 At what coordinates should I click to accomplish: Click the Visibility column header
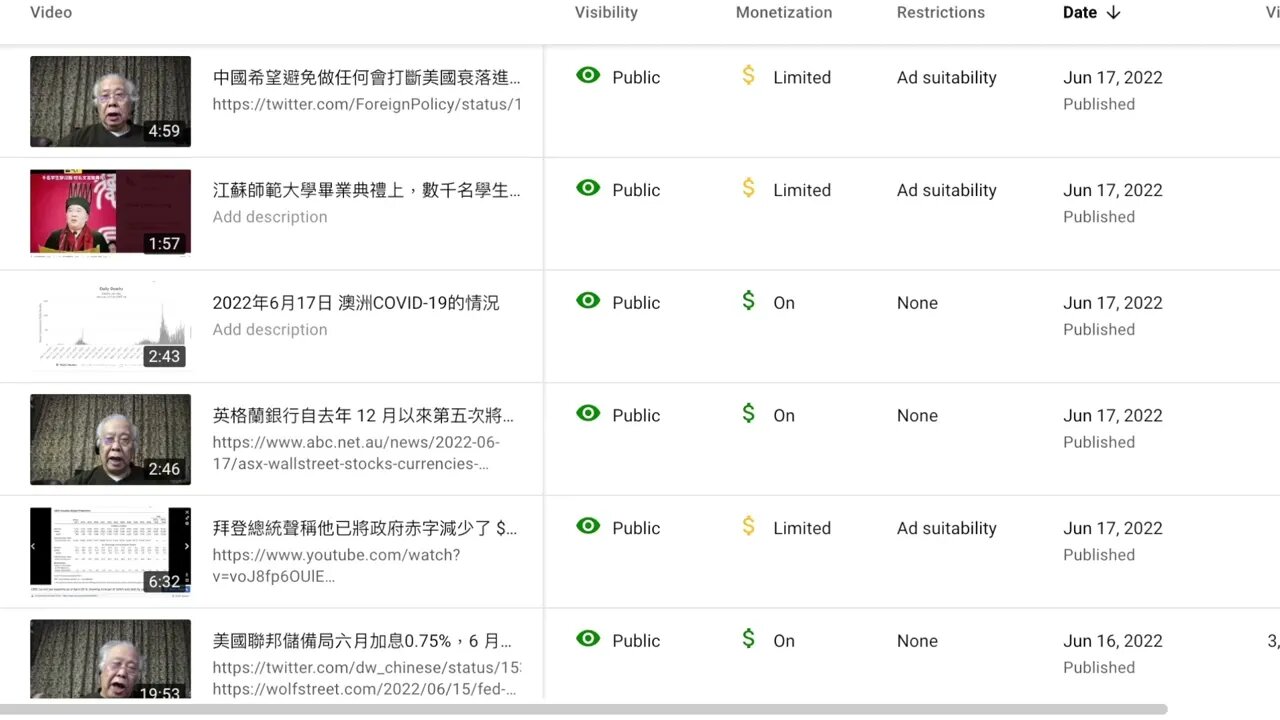(x=606, y=13)
